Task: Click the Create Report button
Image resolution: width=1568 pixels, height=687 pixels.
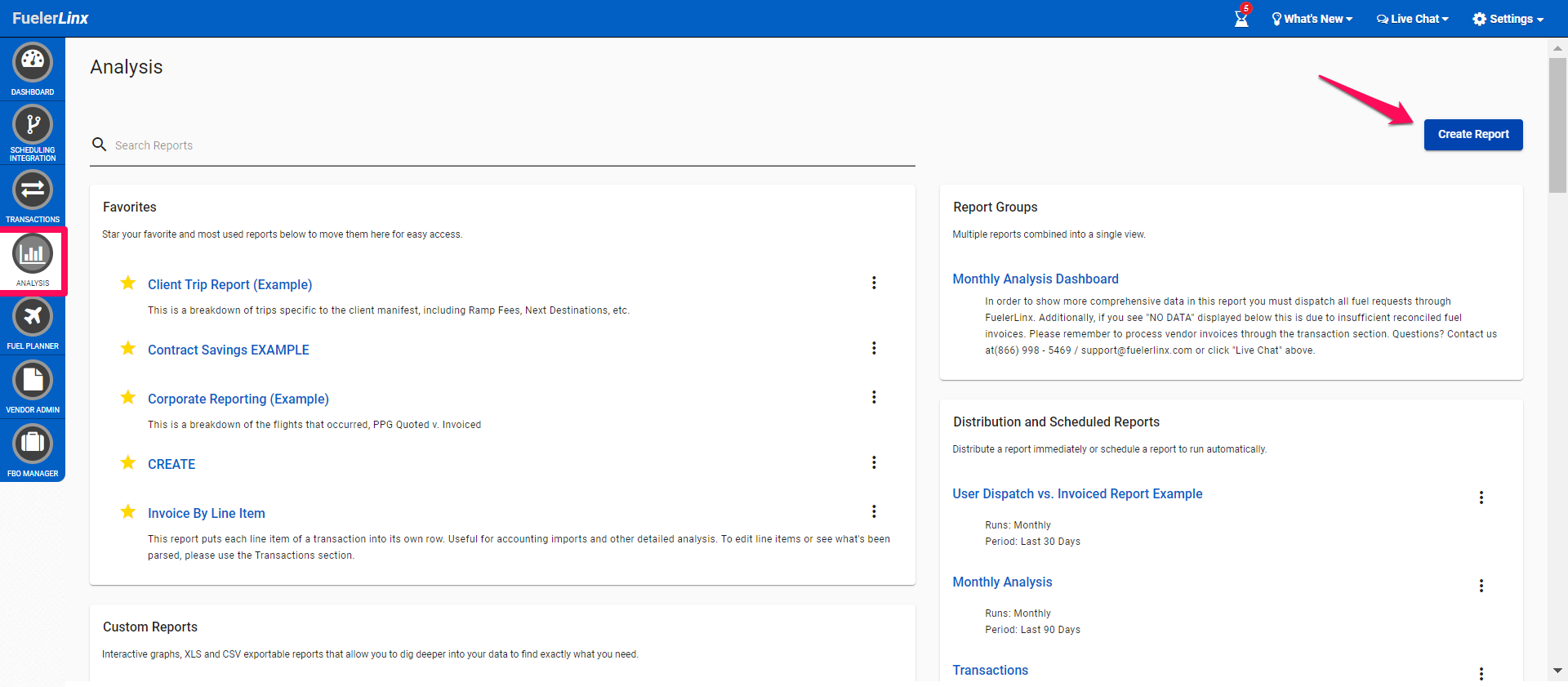Action: pyautogui.click(x=1473, y=135)
